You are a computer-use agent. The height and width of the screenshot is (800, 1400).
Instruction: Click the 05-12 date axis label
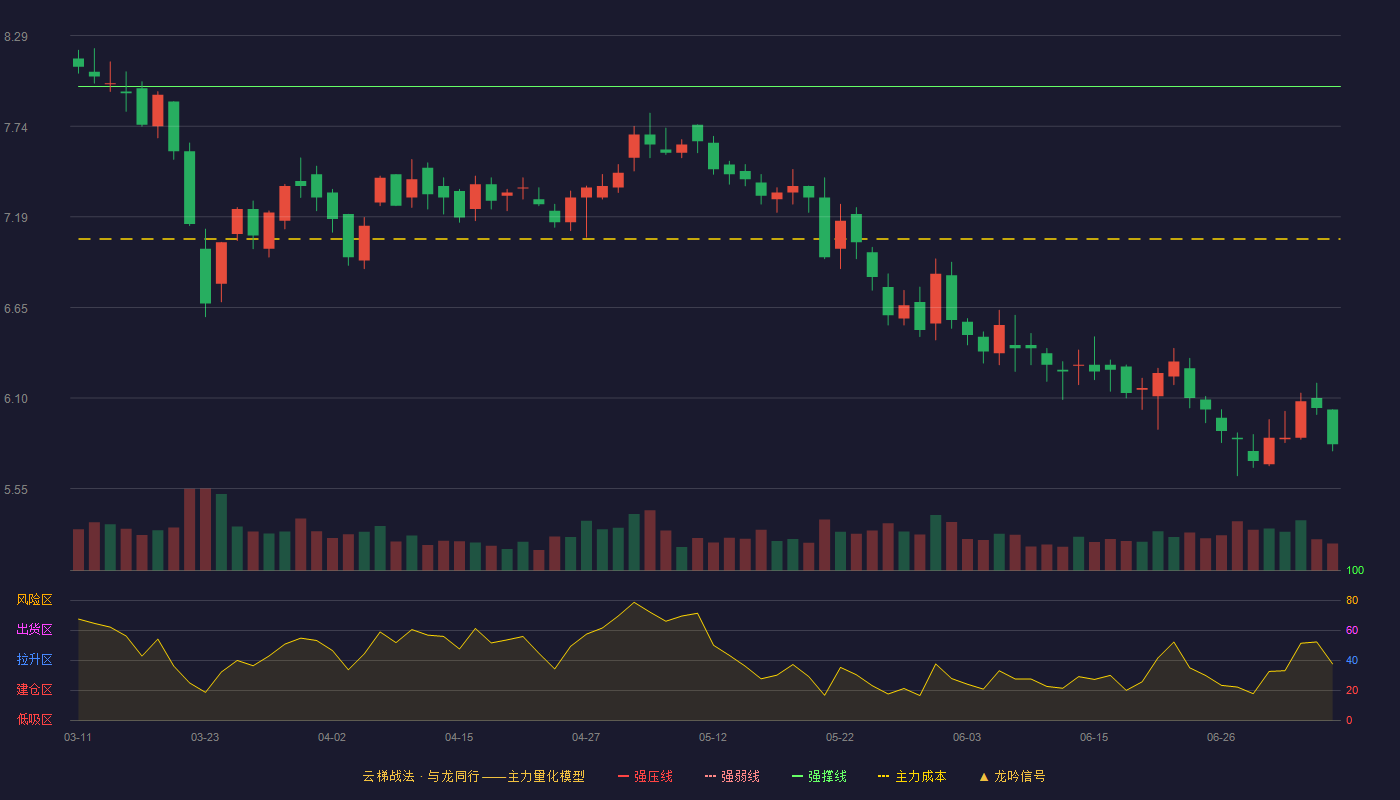(713, 737)
